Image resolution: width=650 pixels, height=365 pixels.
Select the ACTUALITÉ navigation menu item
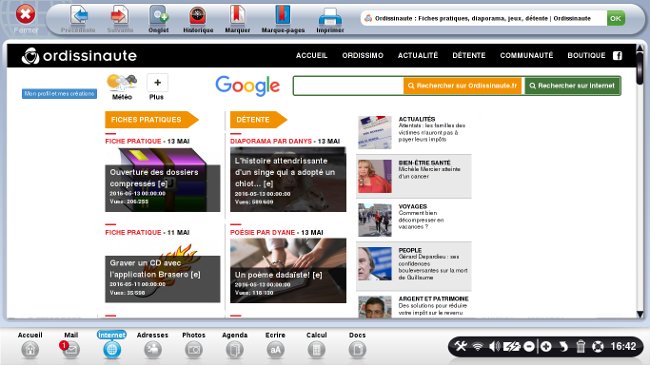coord(418,55)
